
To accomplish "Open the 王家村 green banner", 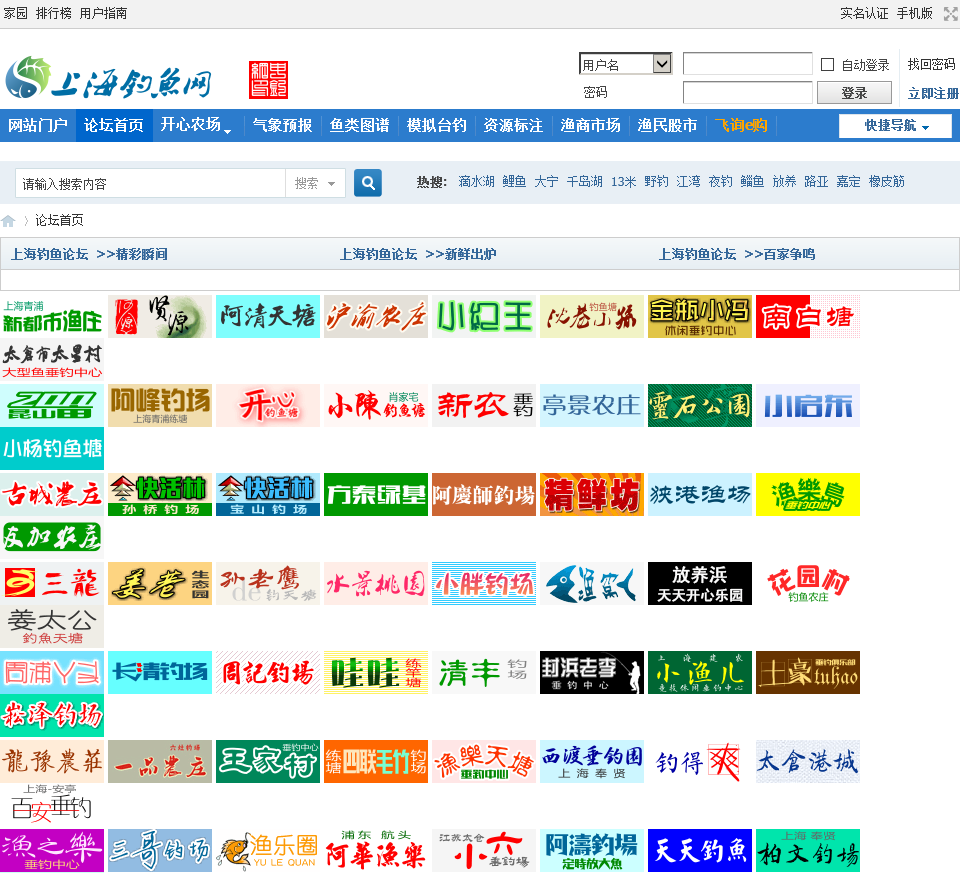I will coord(268,761).
